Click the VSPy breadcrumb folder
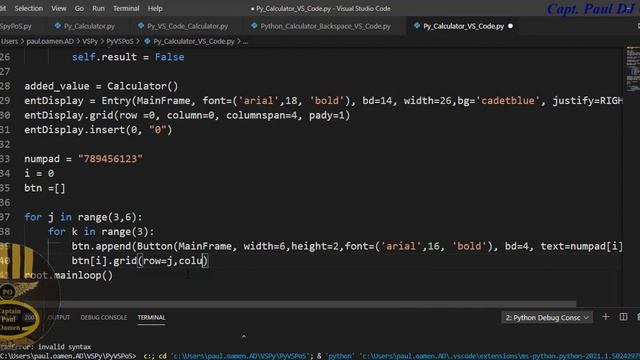Viewport: 640px width, 360px height. click(90, 41)
